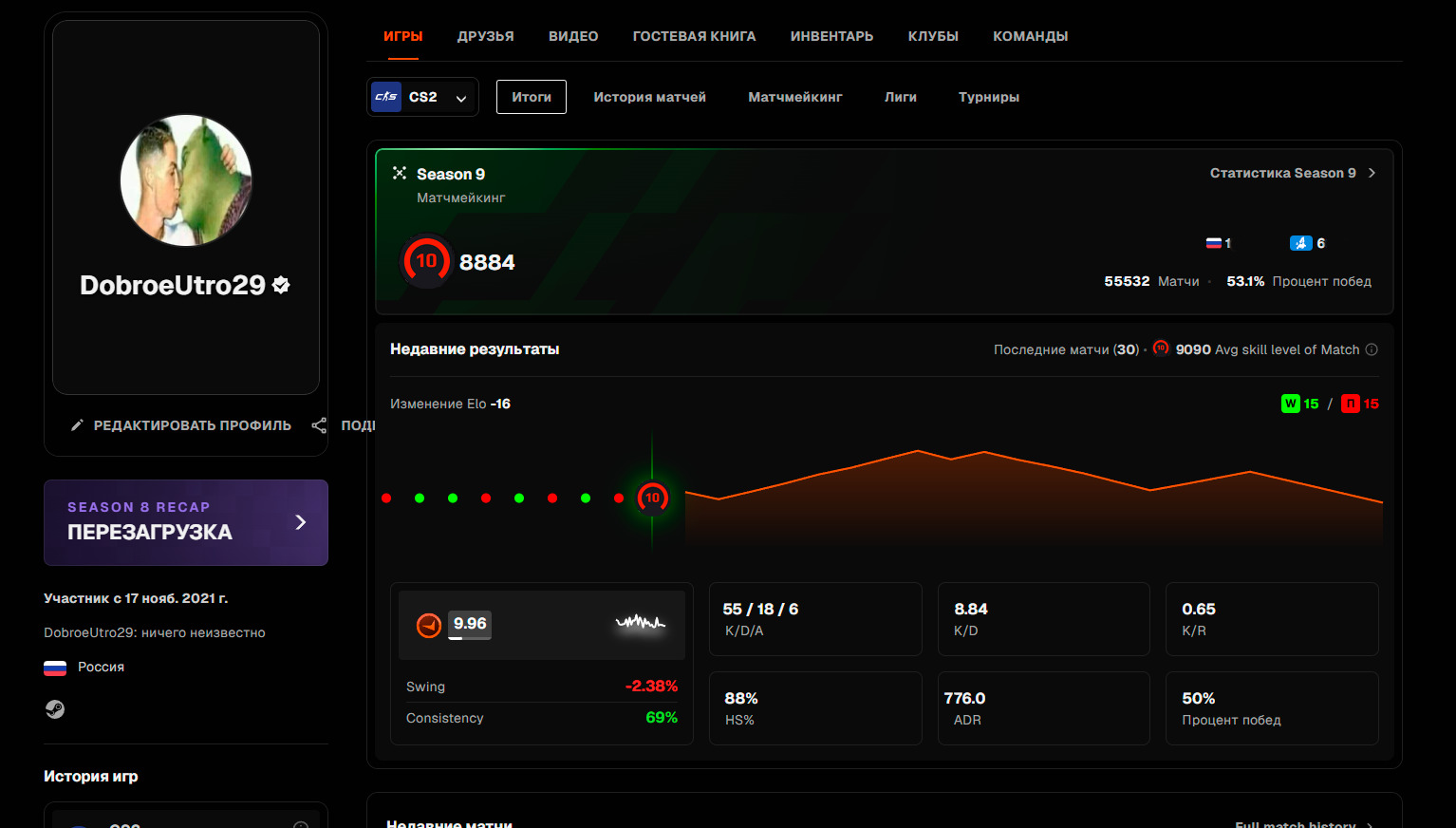1456x828 pixels.
Task: Open the CS2 game selector dropdown
Action: (x=423, y=97)
